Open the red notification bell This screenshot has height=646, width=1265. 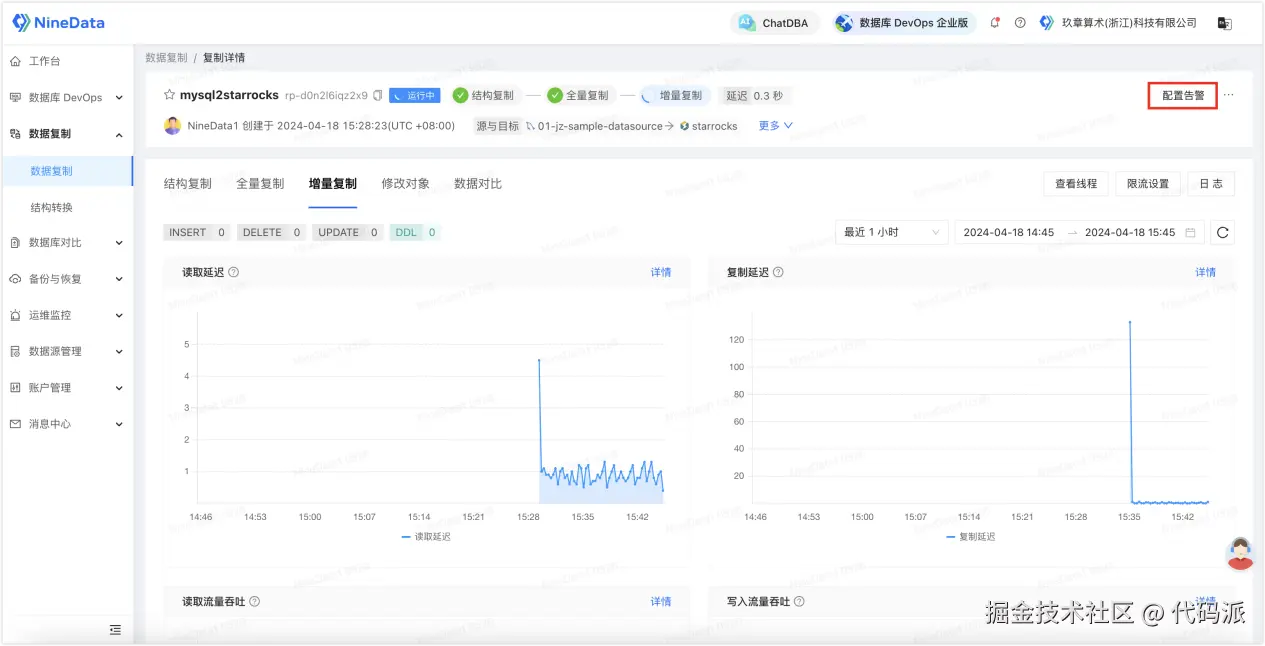995,23
